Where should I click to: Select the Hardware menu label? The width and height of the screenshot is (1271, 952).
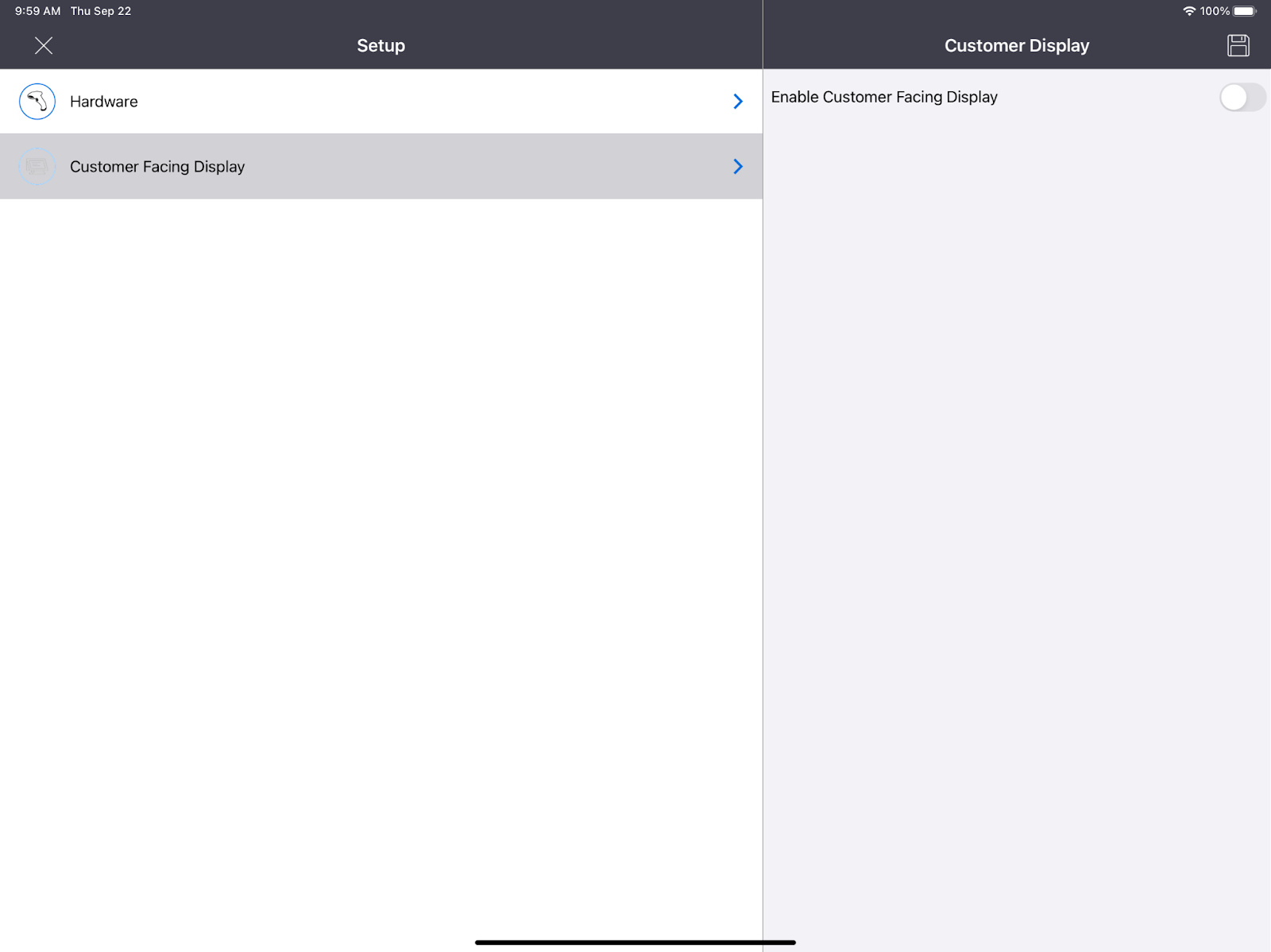coord(104,102)
